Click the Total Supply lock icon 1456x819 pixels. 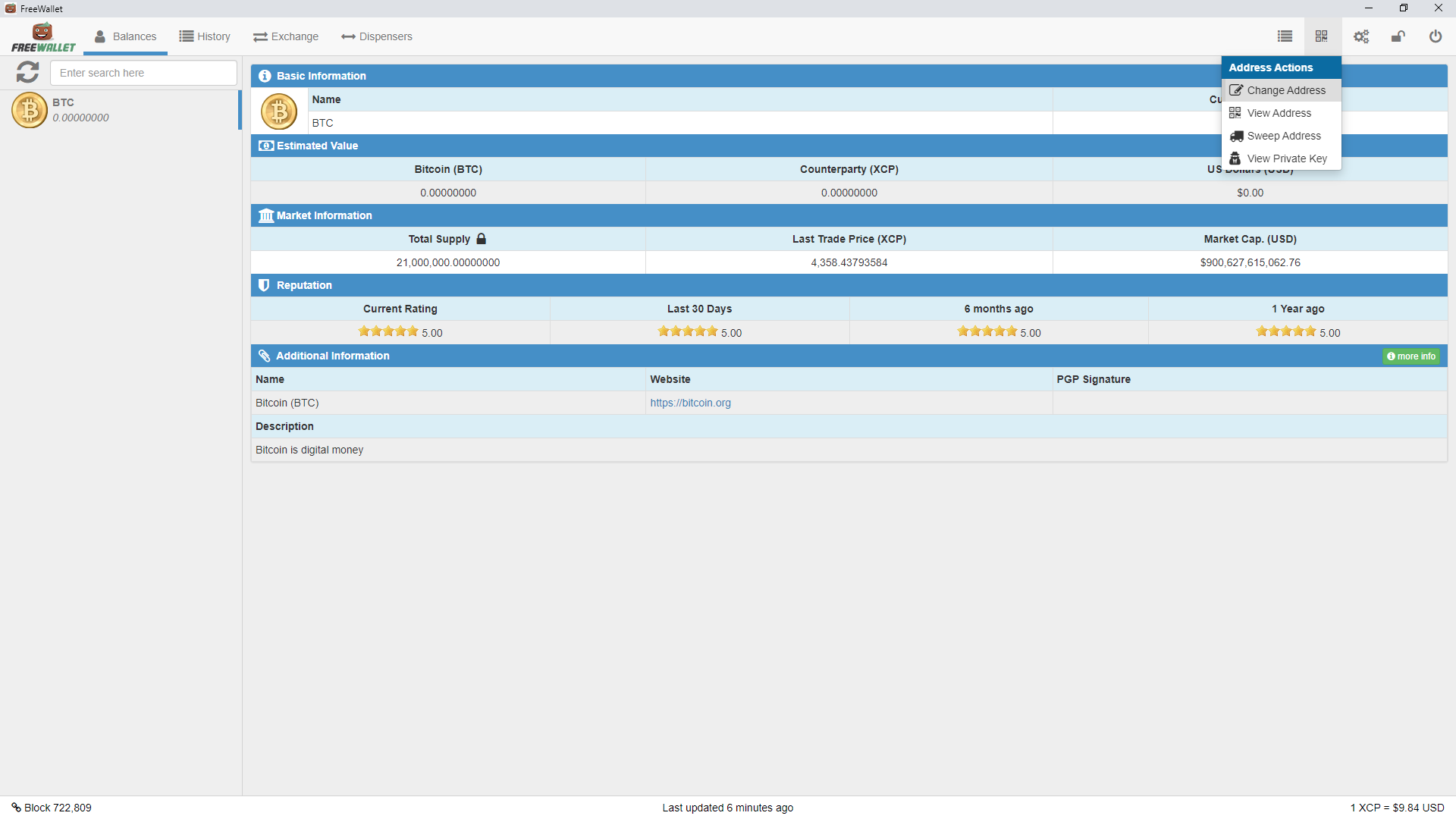[481, 239]
